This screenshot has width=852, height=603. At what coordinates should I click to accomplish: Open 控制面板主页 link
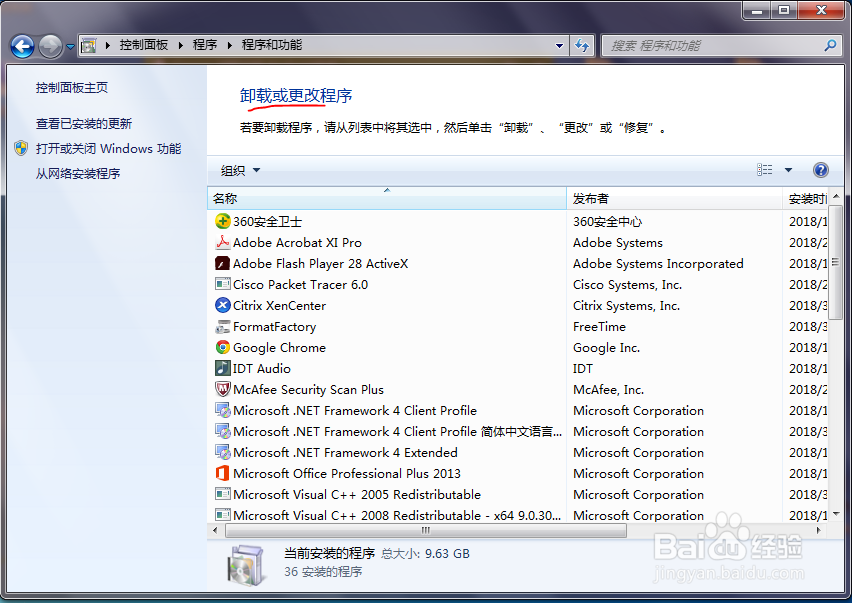[72, 87]
